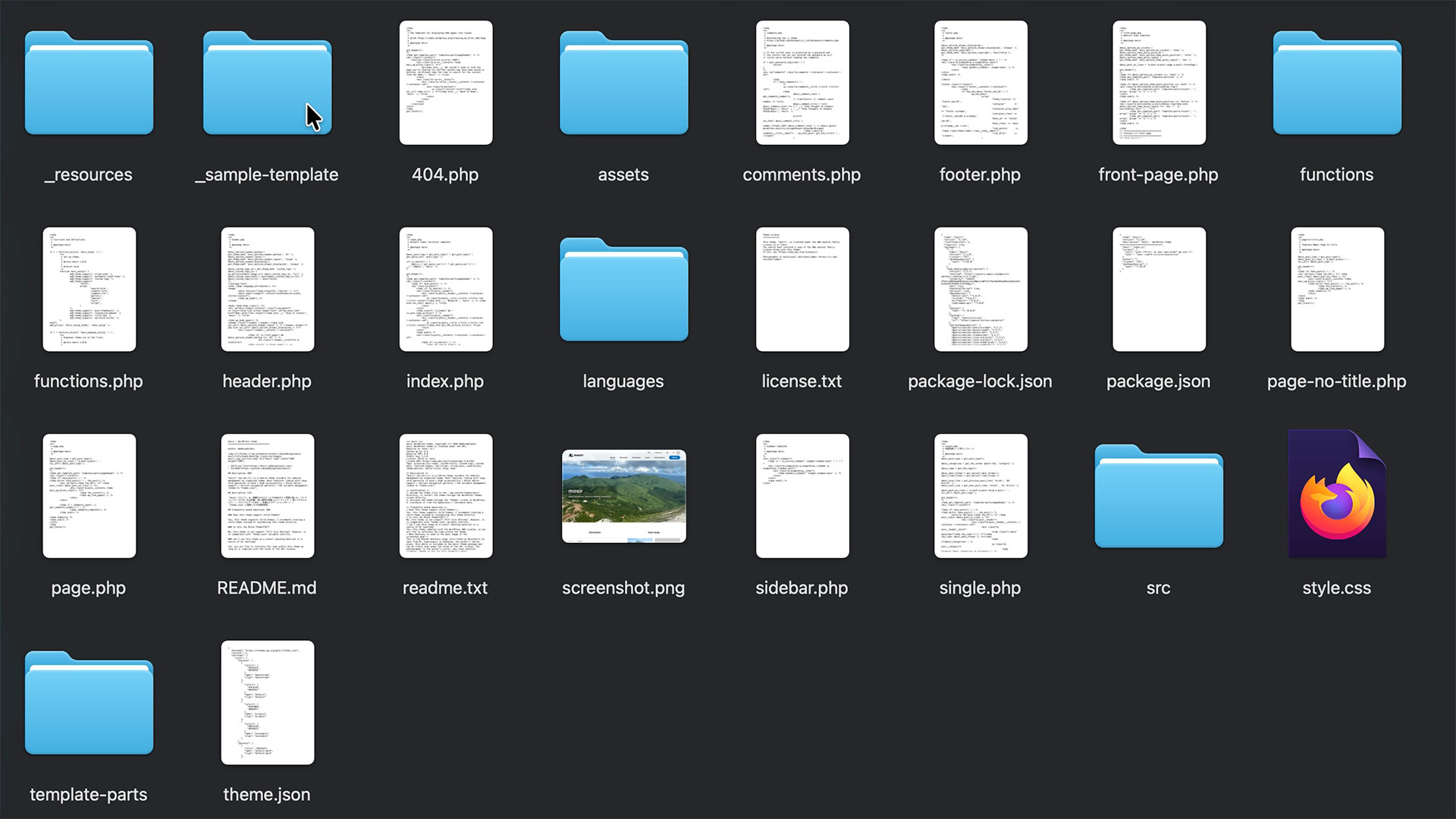Click the page-no-title.php file label
1456x819 pixels.
pos(1336,381)
